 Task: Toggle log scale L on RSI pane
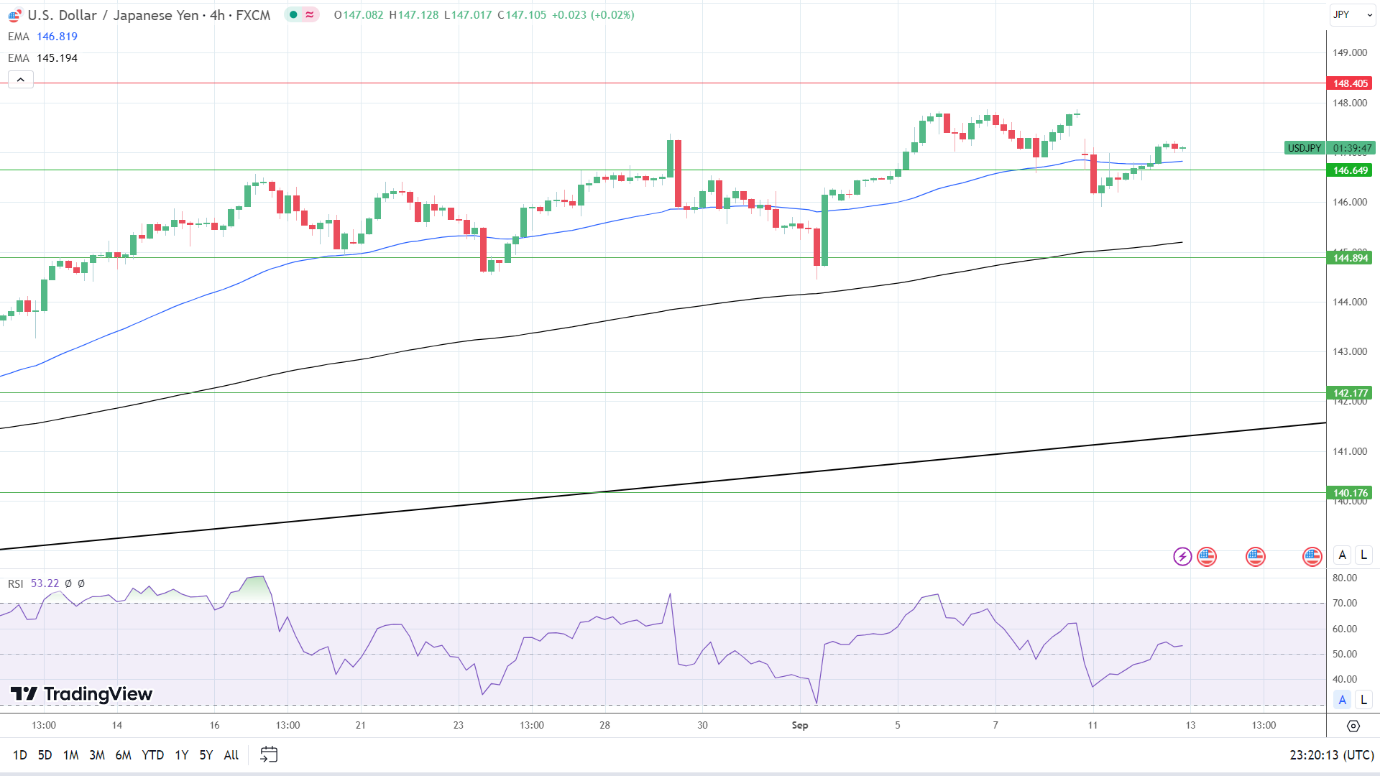(1363, 700)
